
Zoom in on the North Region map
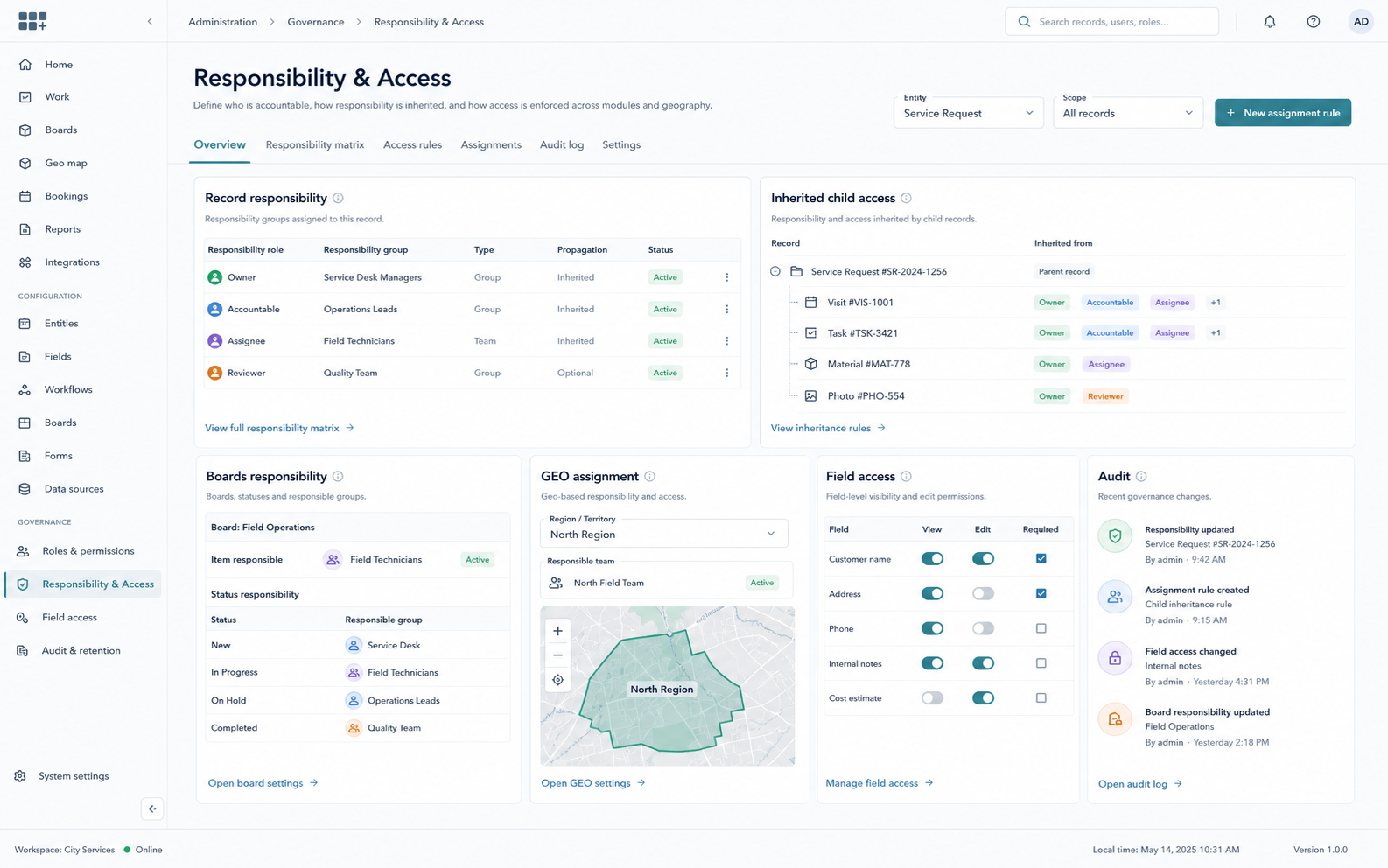pyautogui.click(x=557, y=631)
